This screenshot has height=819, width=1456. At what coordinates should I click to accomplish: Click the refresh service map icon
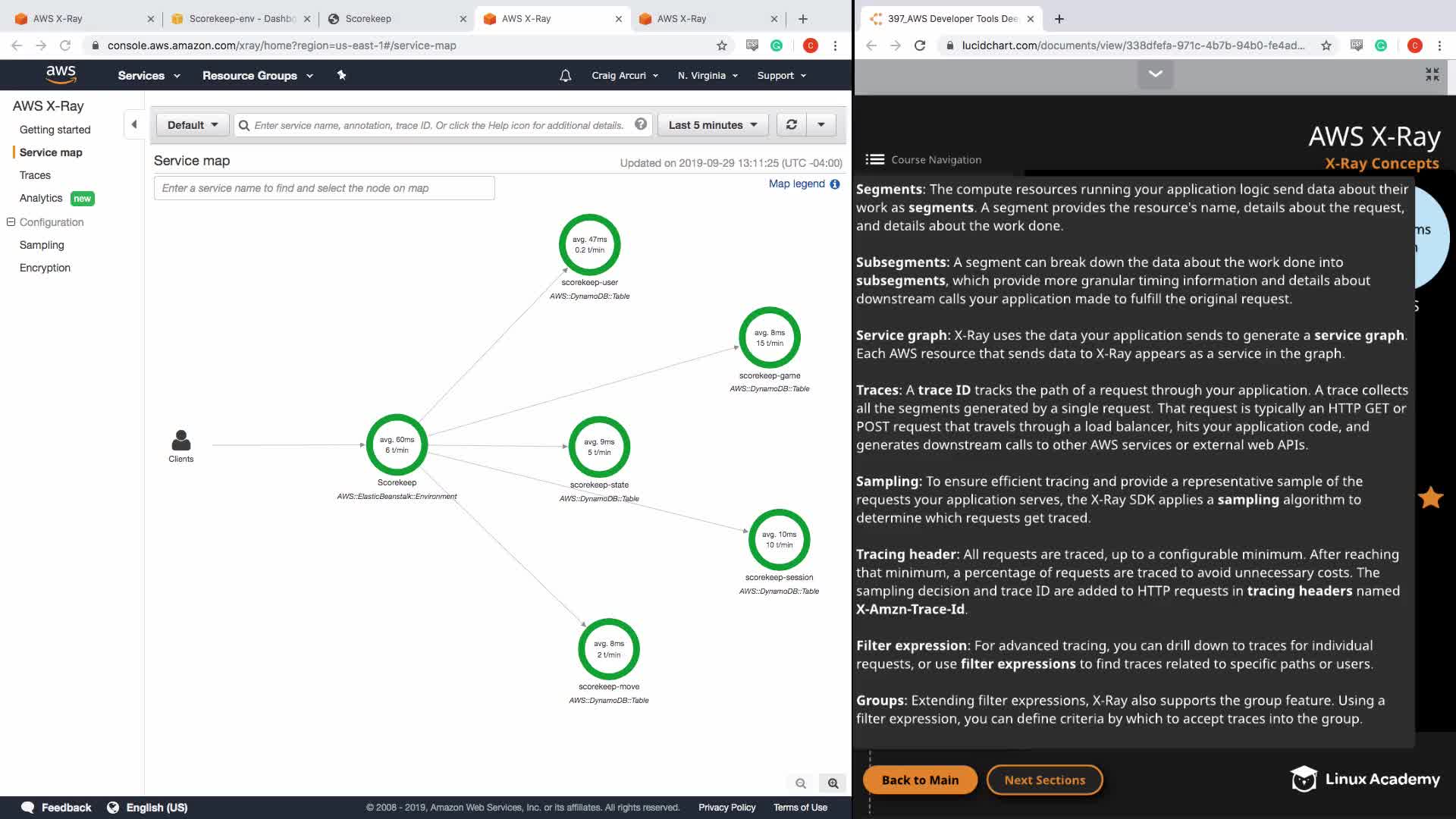(791, 125)
